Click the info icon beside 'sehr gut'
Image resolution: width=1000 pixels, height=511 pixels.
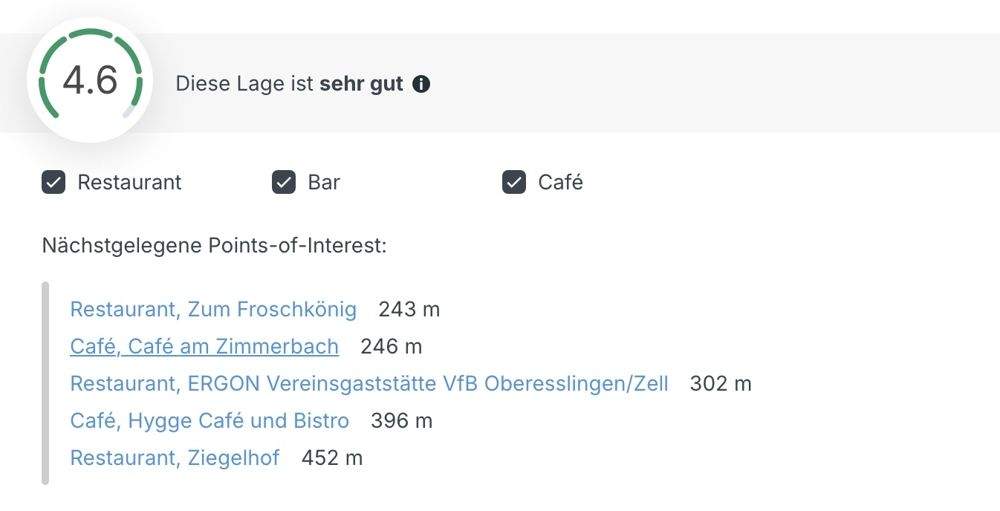pos(422,84)
